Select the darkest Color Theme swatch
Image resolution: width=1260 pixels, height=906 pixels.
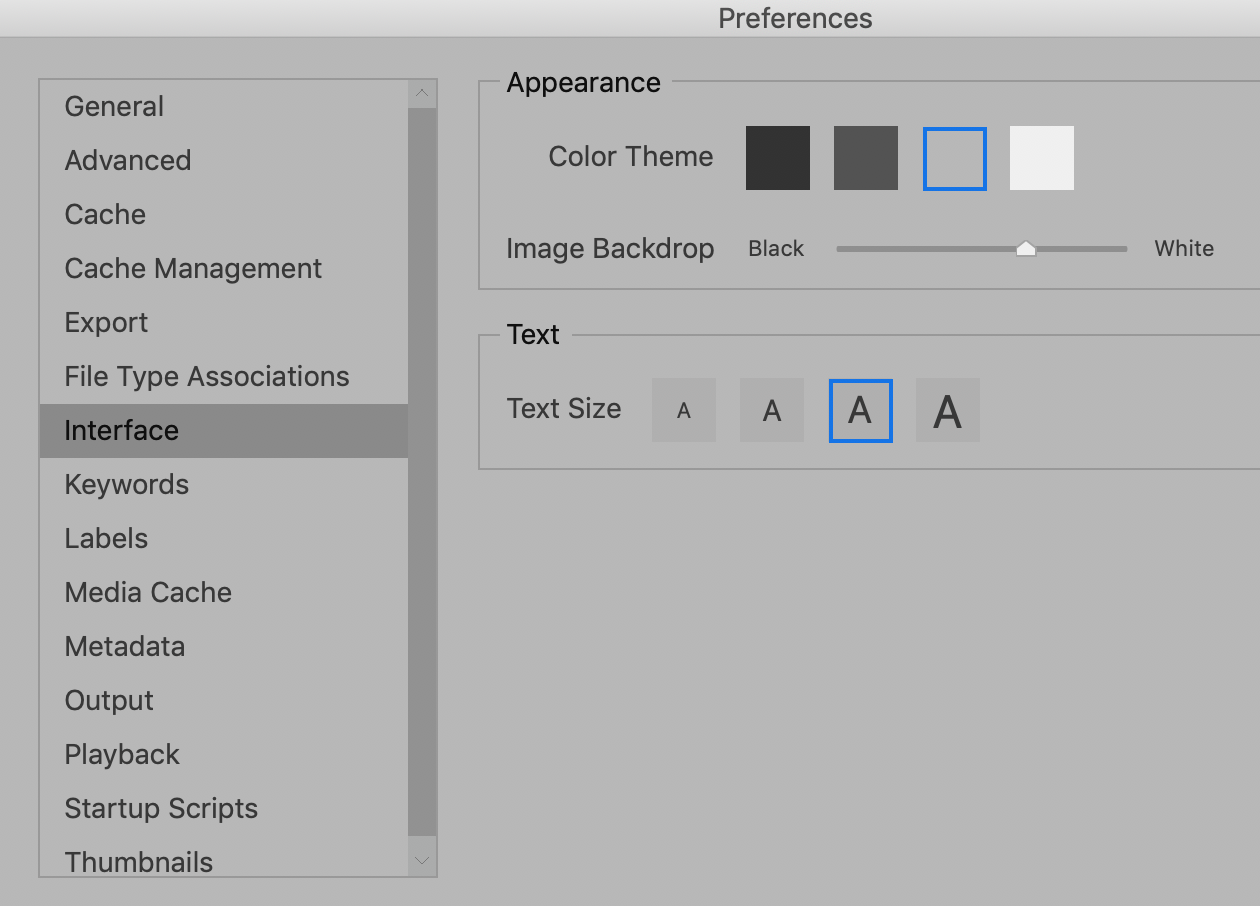(777, 158)
